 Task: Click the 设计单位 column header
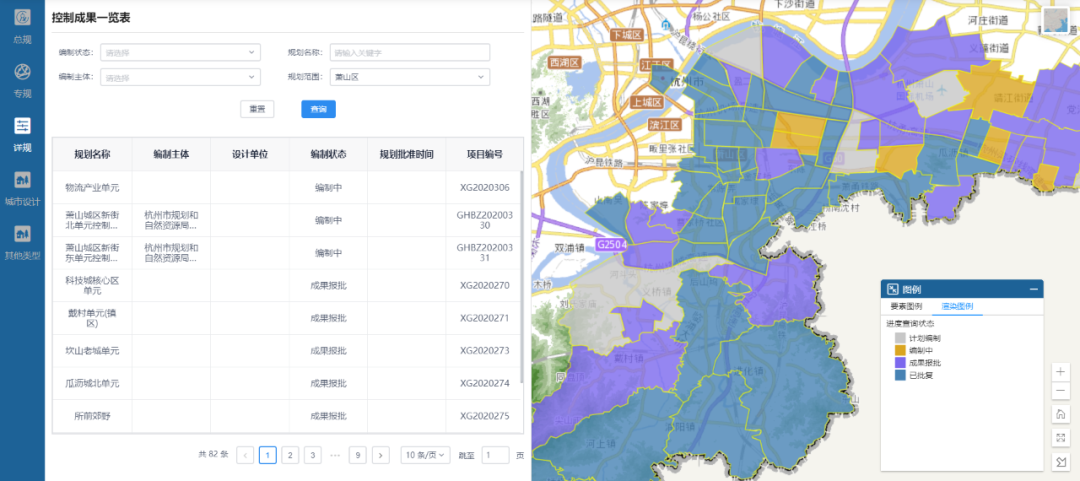click(249, 154)
